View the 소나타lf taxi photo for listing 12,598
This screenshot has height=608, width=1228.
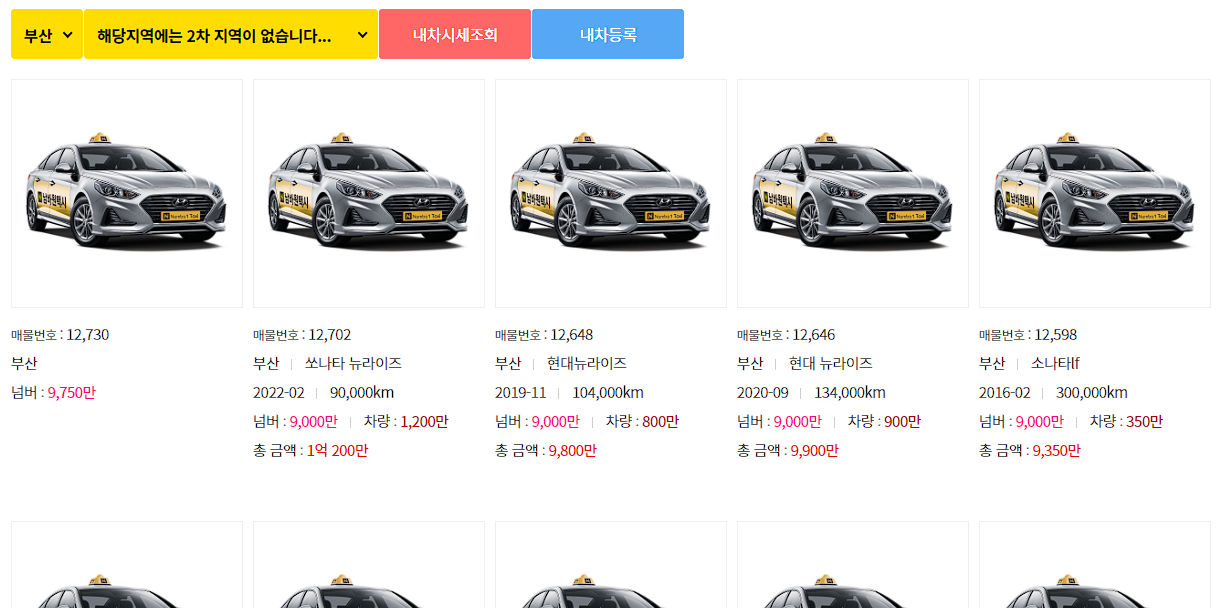point(1094,192)
